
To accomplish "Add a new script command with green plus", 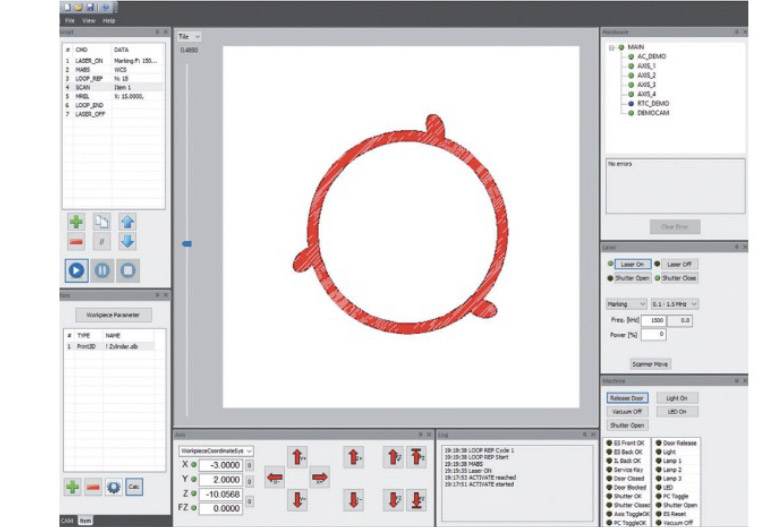I will point(76,221).
